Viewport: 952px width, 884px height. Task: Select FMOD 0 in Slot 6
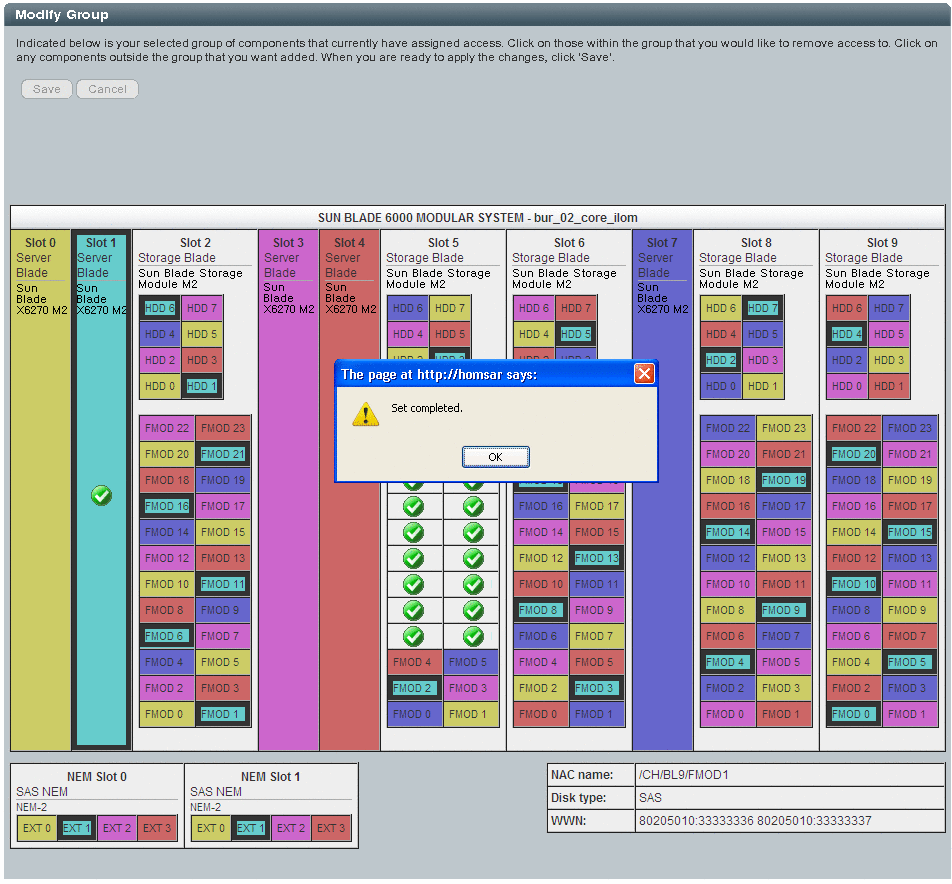coord(541,714)
